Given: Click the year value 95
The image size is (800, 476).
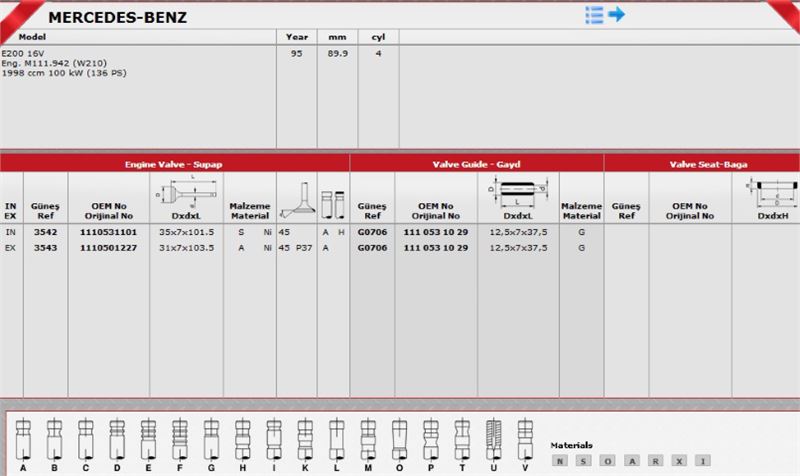Looking at the screenshot, I should pos(296,53).
